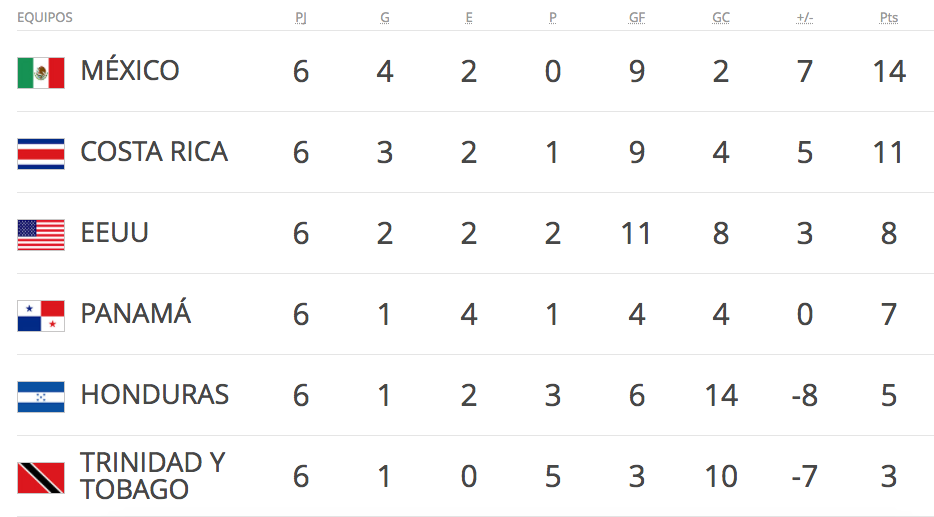
Task: Open the COSTA RICA team link
Action: (x=154, y=152)
